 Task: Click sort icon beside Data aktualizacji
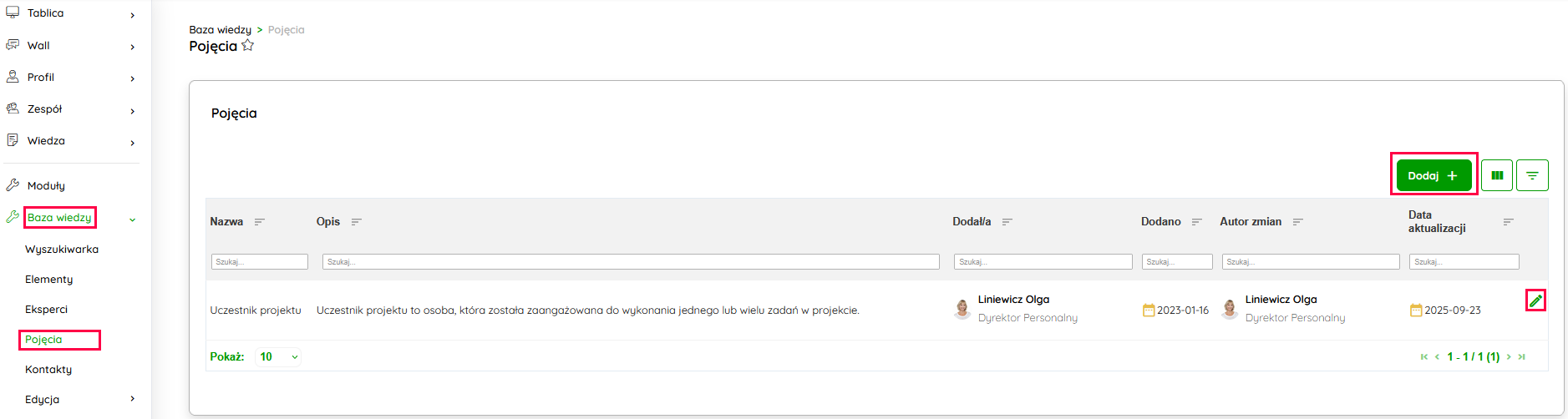tap(1508, 222)
